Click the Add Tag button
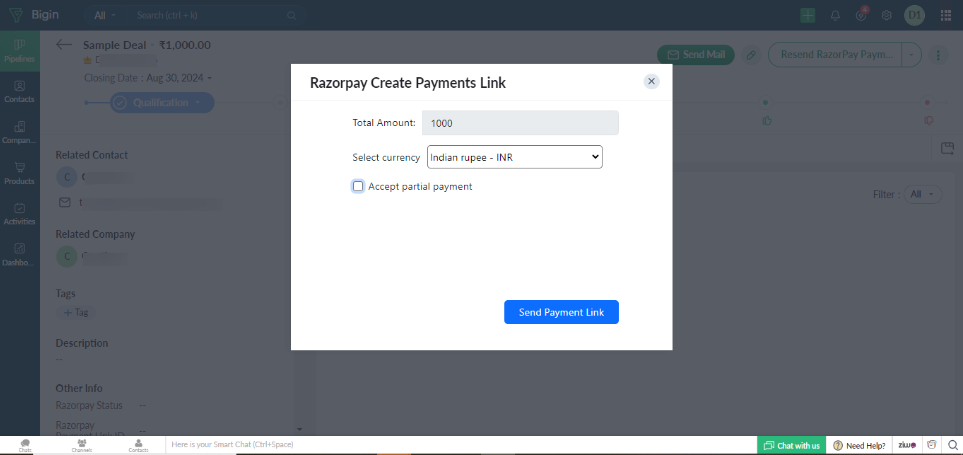This screenshot has width=963, height=455. (76, 313)
